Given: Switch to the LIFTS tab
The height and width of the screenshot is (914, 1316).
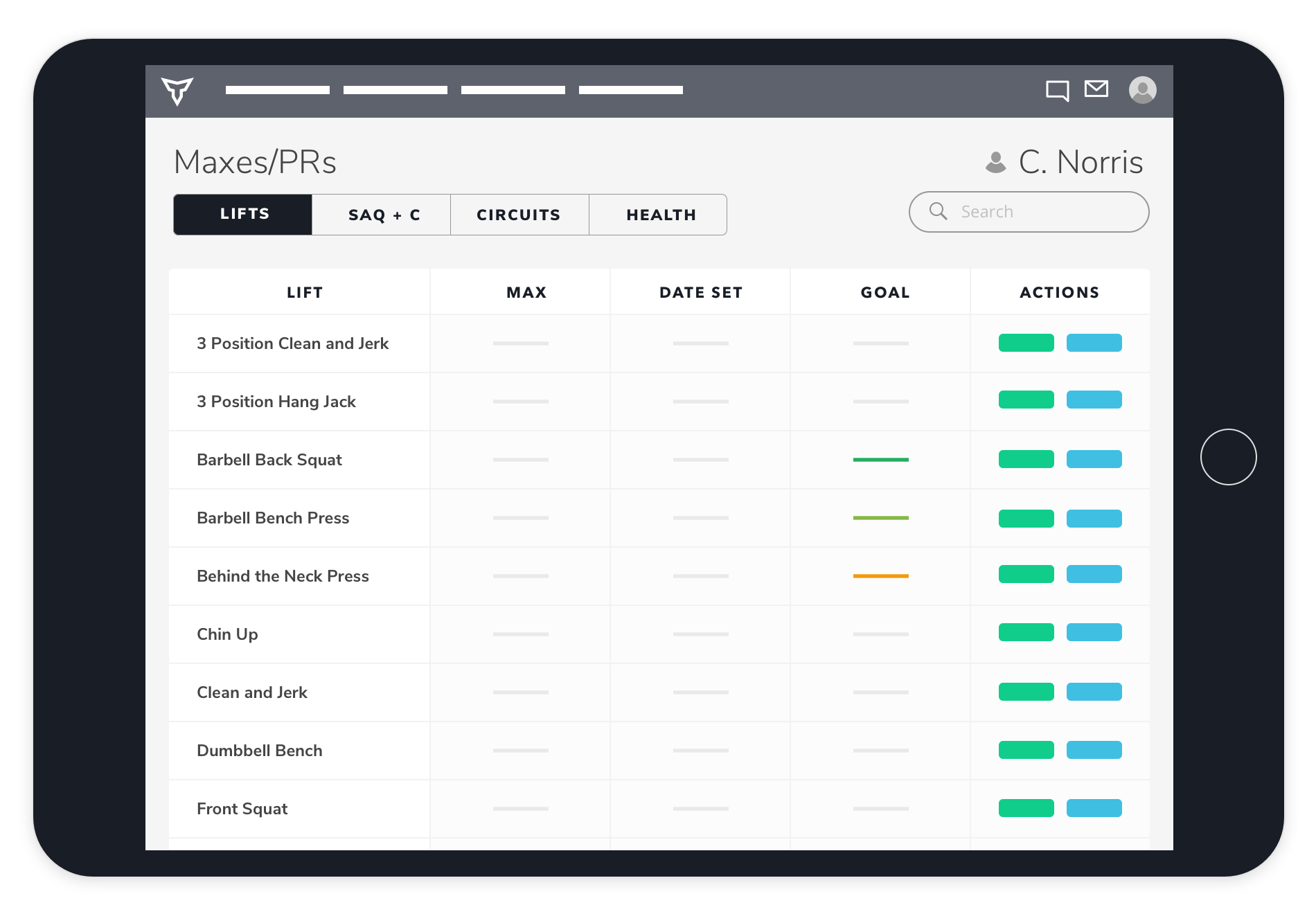Looking at the screenshot, I should point(243,215).
